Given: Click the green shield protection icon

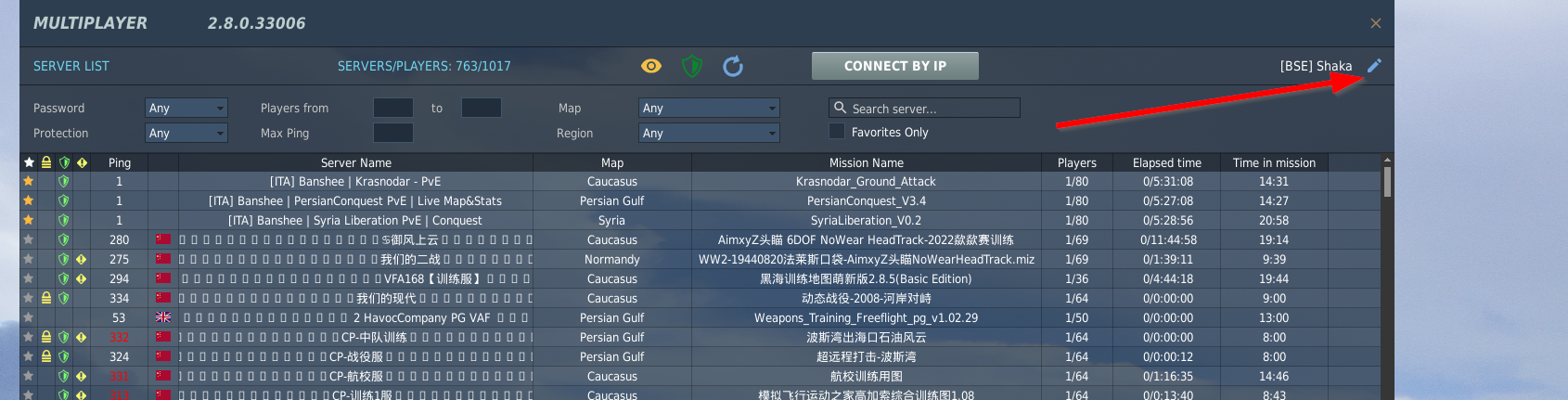Looking at the screenshot, I should coord(691,66).
